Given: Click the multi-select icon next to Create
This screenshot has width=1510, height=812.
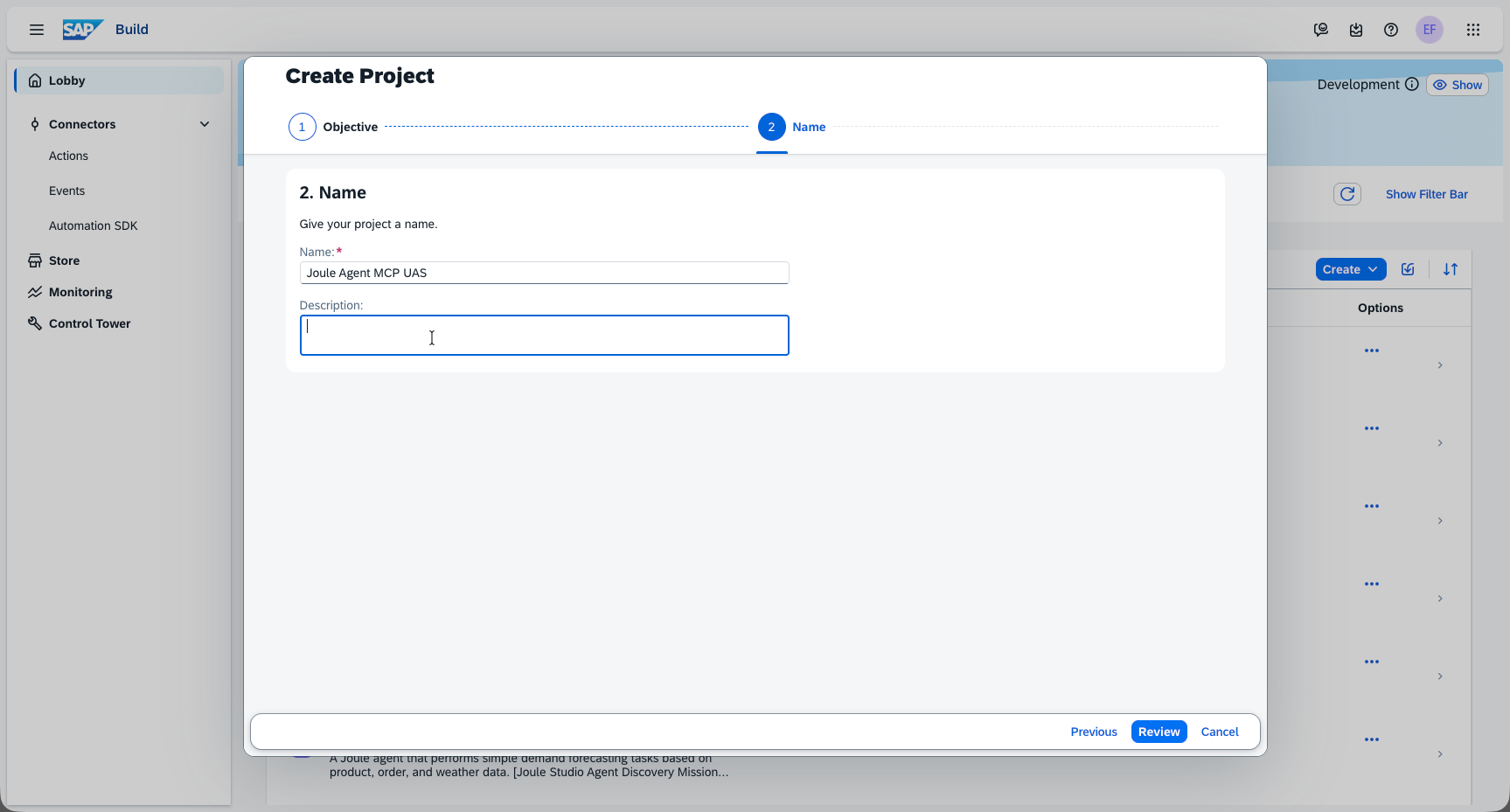Looking at the screenshot, I should pyautogui.click(x=1408, y=269).
